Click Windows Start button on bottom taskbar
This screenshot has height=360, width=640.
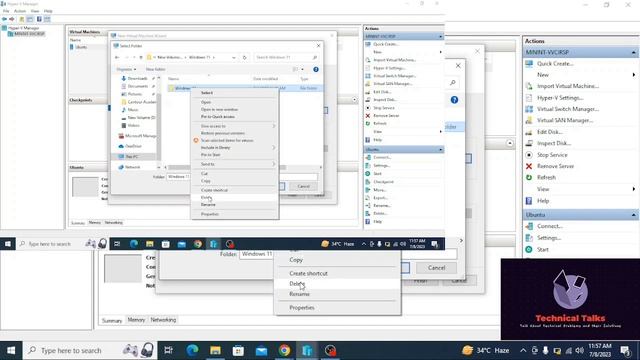[x=11, y=350]
